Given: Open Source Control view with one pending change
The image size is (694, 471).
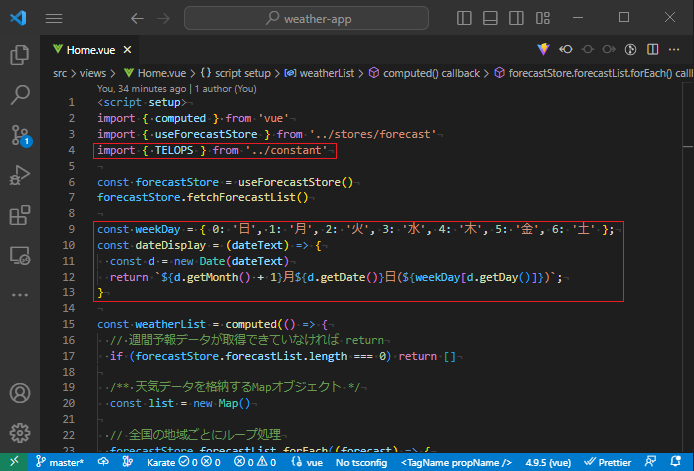Looking at the screenshot, I should click(x=19, y=135).
